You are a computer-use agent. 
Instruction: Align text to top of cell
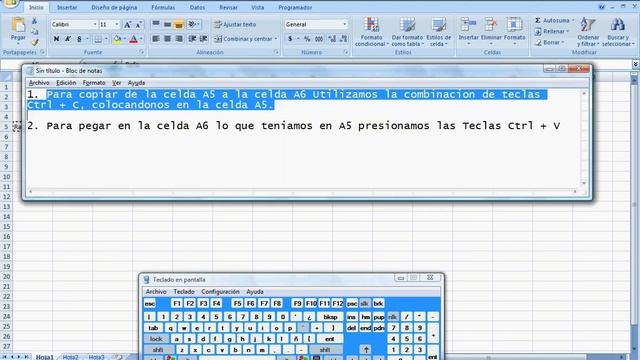pos(156,24)
